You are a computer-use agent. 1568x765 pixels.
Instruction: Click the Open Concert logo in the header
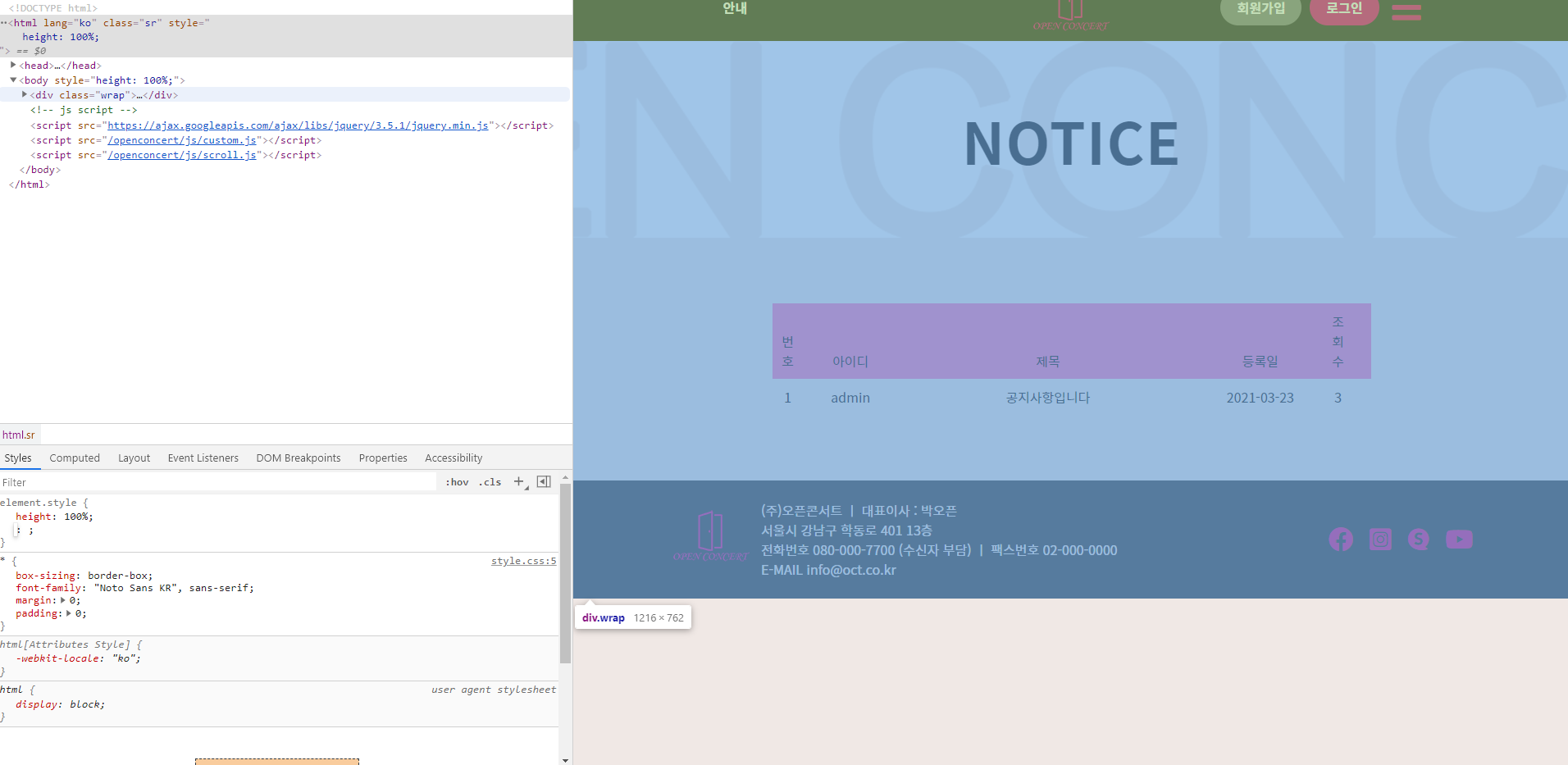tap(1070, 16)
